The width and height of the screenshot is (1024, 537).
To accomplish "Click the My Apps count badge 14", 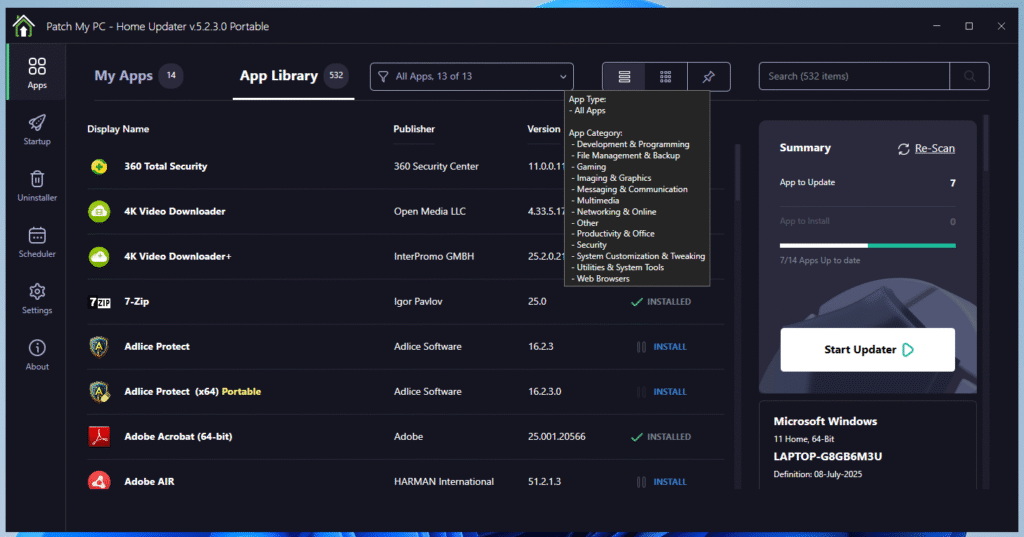I will click(171, 76).
